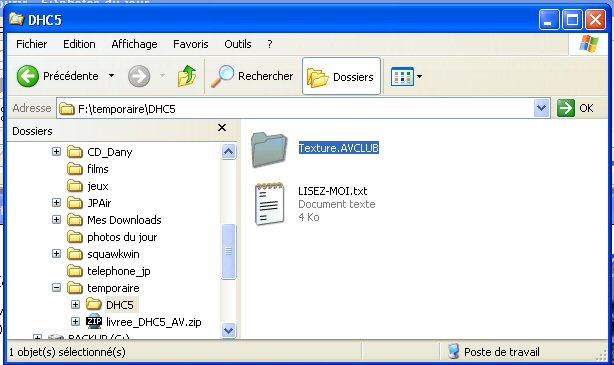Open the Fichier menu

pyautogui.click(x=32, y=44)
